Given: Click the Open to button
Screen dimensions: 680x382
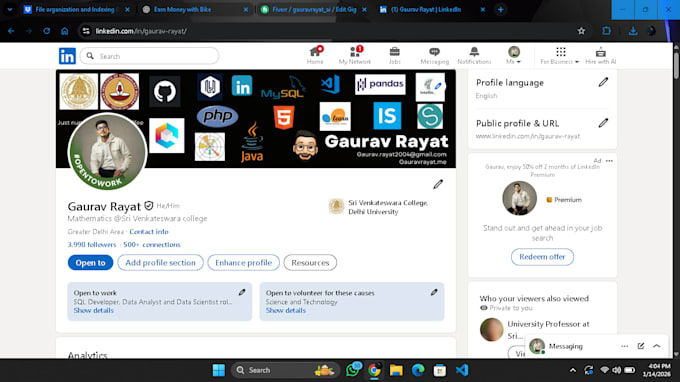Looking at the screenshot, I should (x=90, y=263).
